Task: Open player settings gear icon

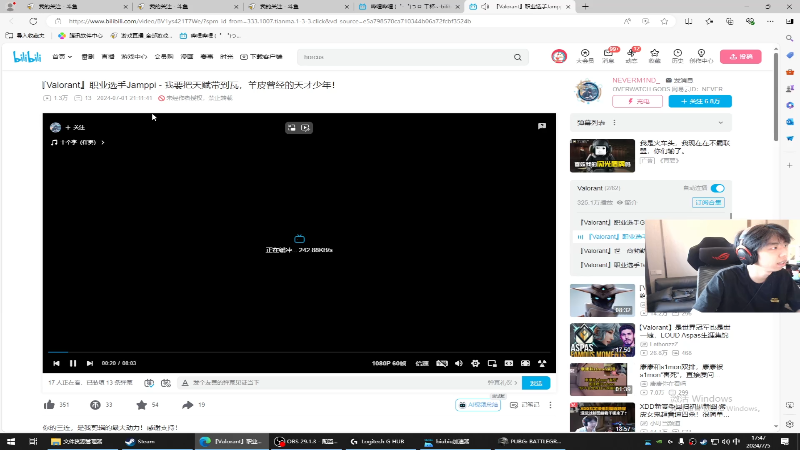Action: click(x=475, y=363)
